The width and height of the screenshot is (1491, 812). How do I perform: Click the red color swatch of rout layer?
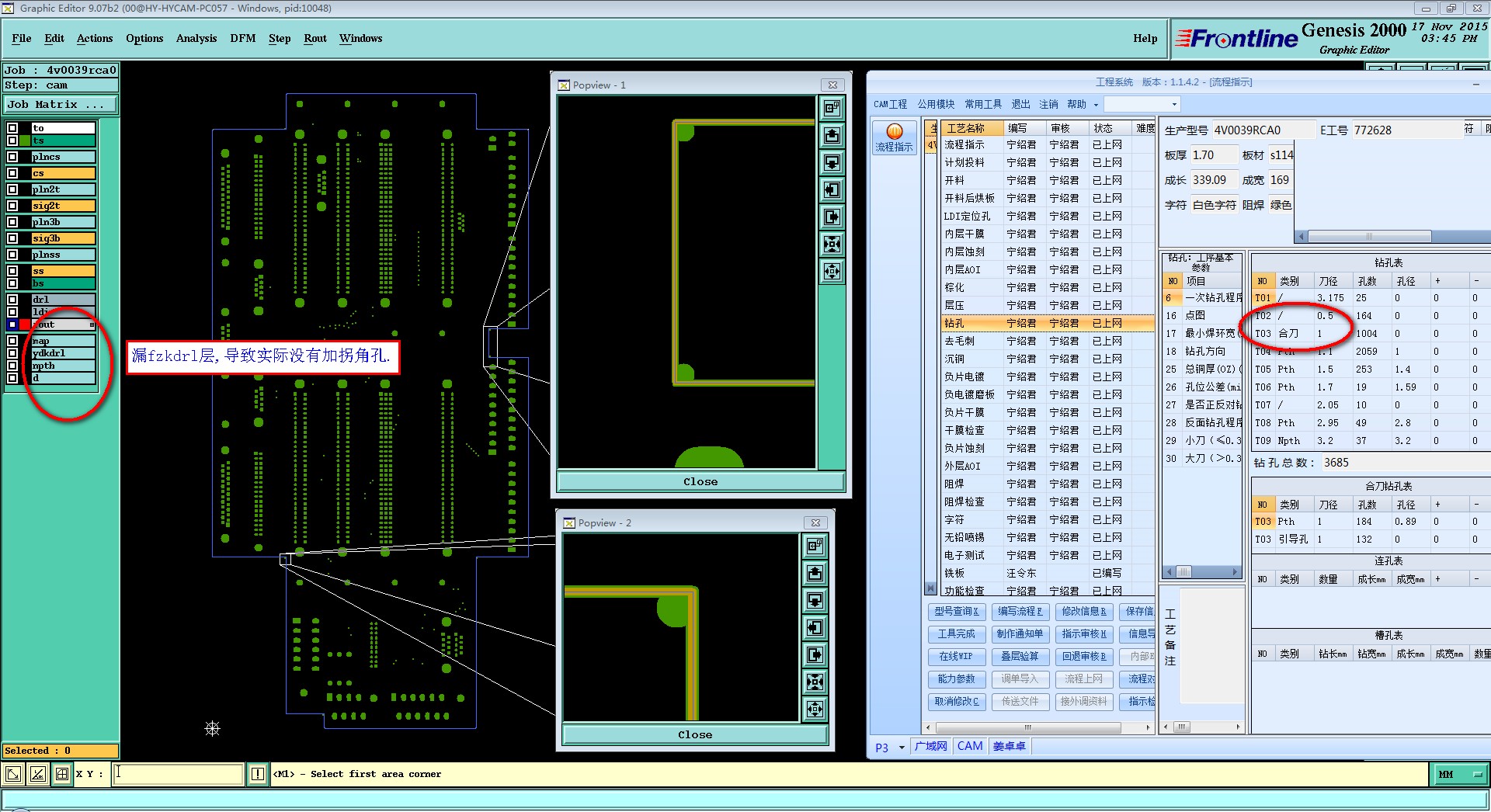(25, 324)
